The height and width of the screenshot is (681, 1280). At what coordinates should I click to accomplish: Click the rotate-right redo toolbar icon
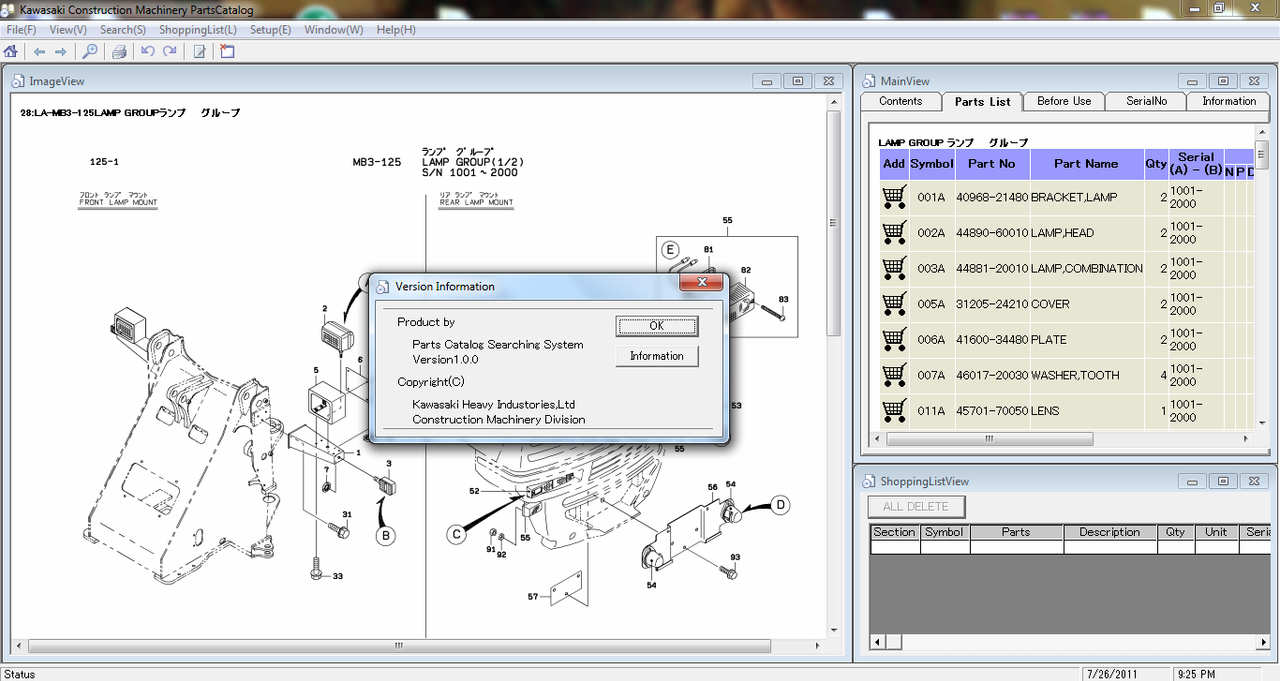pyautogui.click(x=170, y=51)
